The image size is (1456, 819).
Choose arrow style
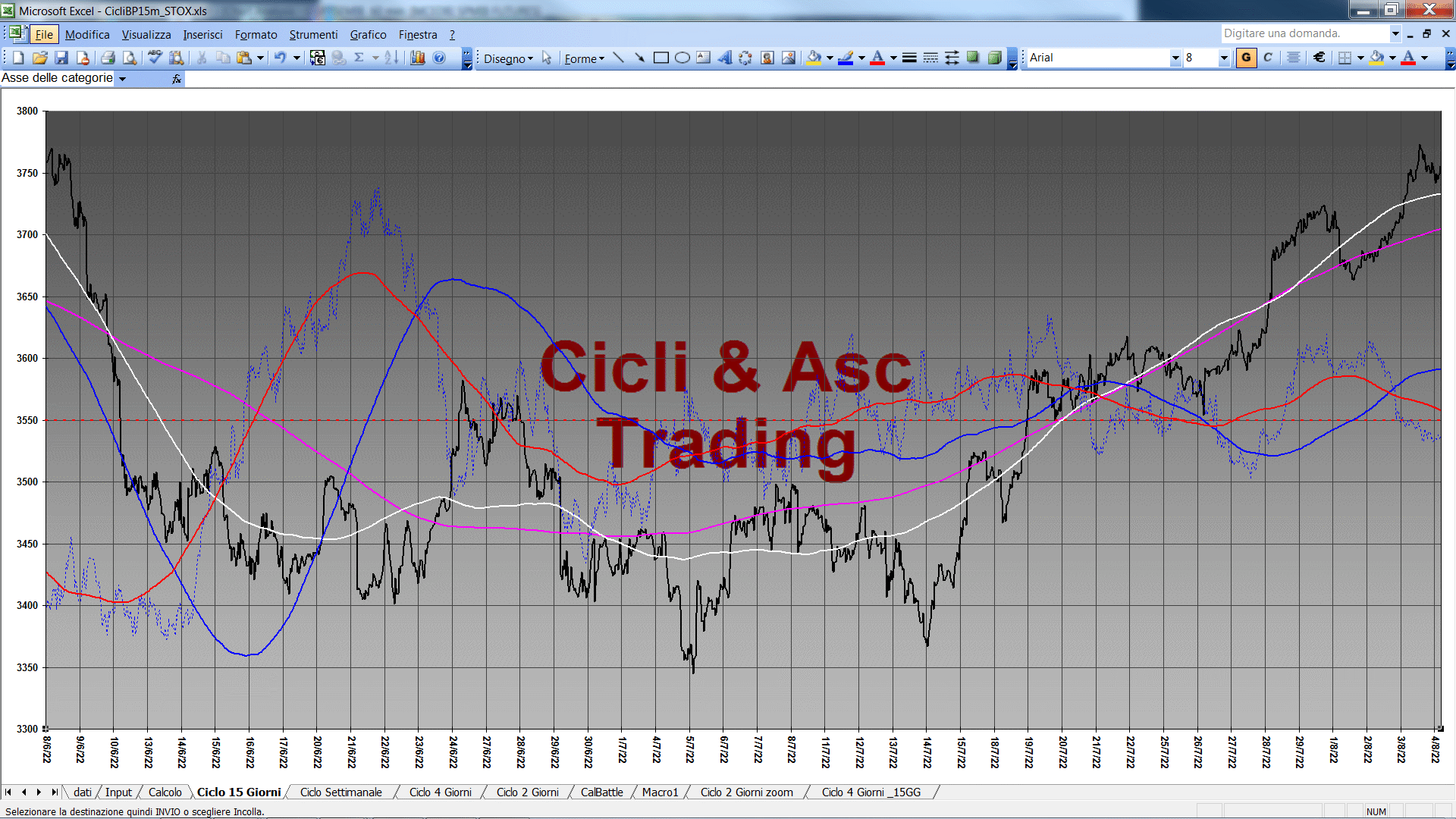click(952, 58)
